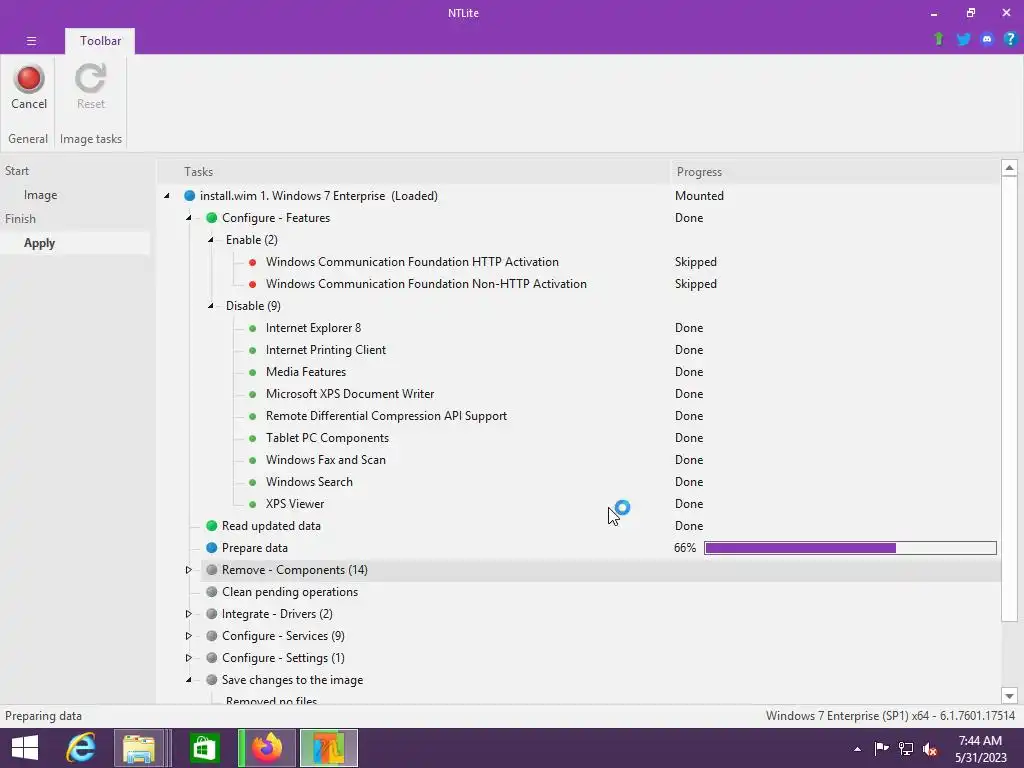Click the NTLite taskbar icon
Viewport: 1024px width, 768px height.
(x=328, y=748)
